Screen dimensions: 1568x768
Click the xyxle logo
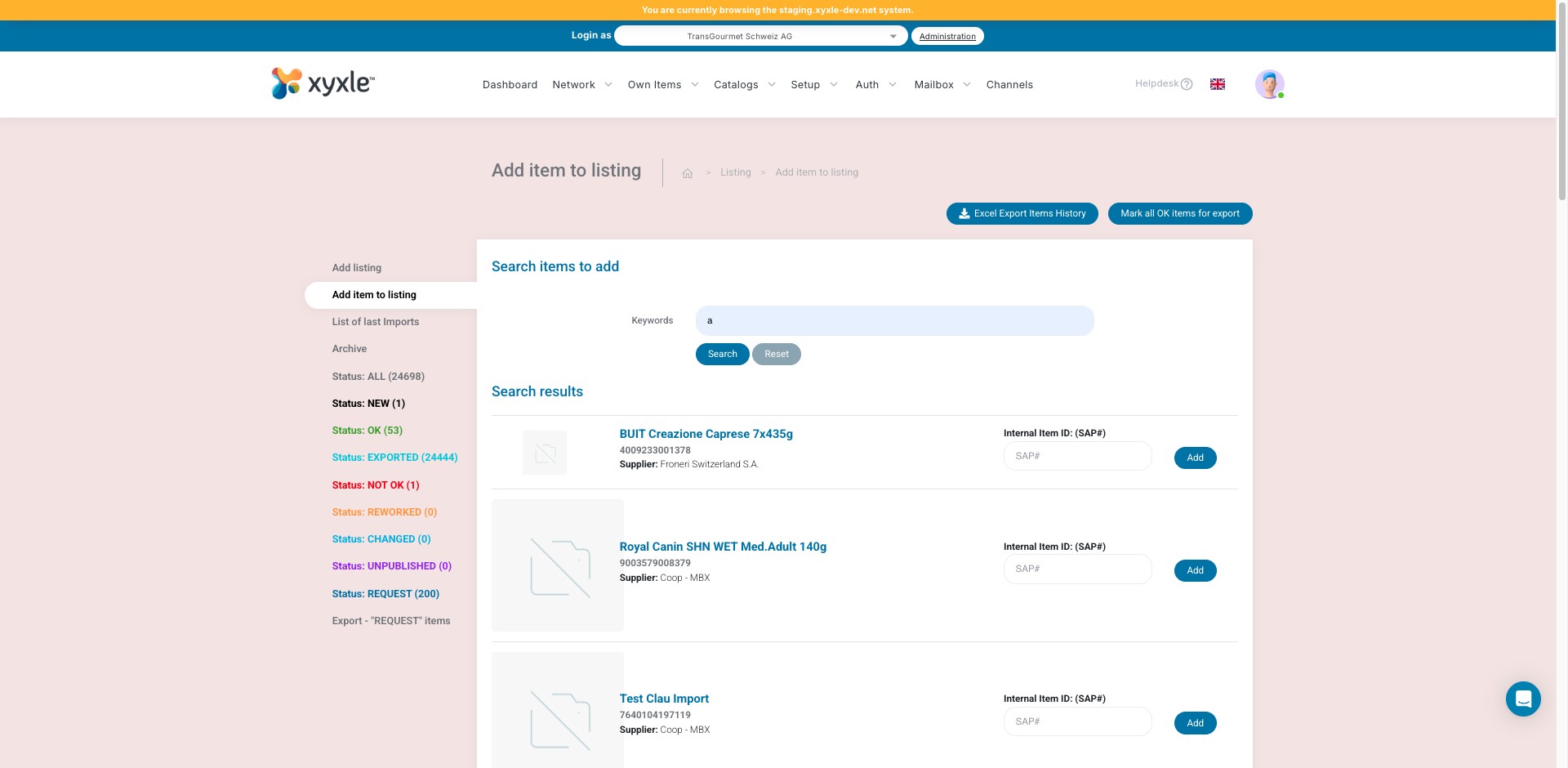[x=323, y=83]
